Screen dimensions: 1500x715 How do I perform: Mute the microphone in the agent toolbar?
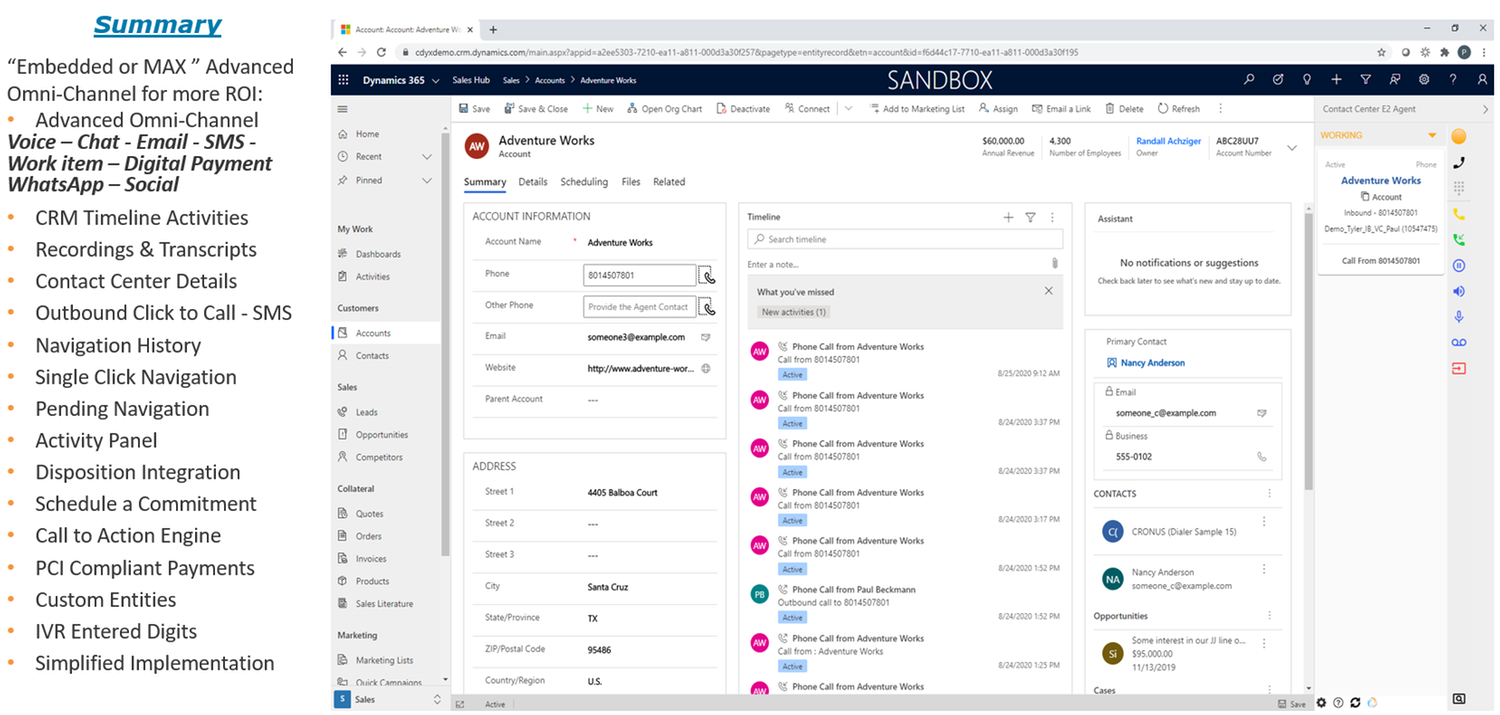point(1459,317)
